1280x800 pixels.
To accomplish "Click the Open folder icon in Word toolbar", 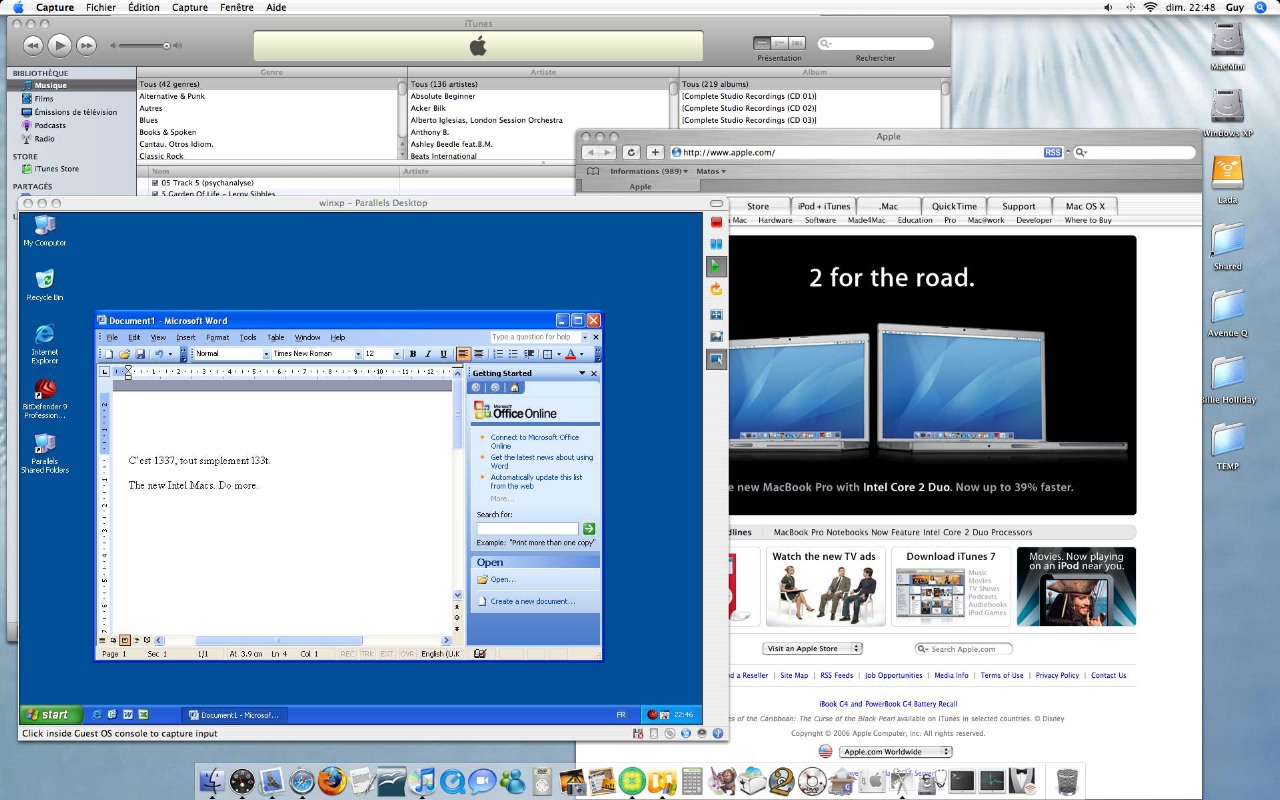I will coord(125,354).
